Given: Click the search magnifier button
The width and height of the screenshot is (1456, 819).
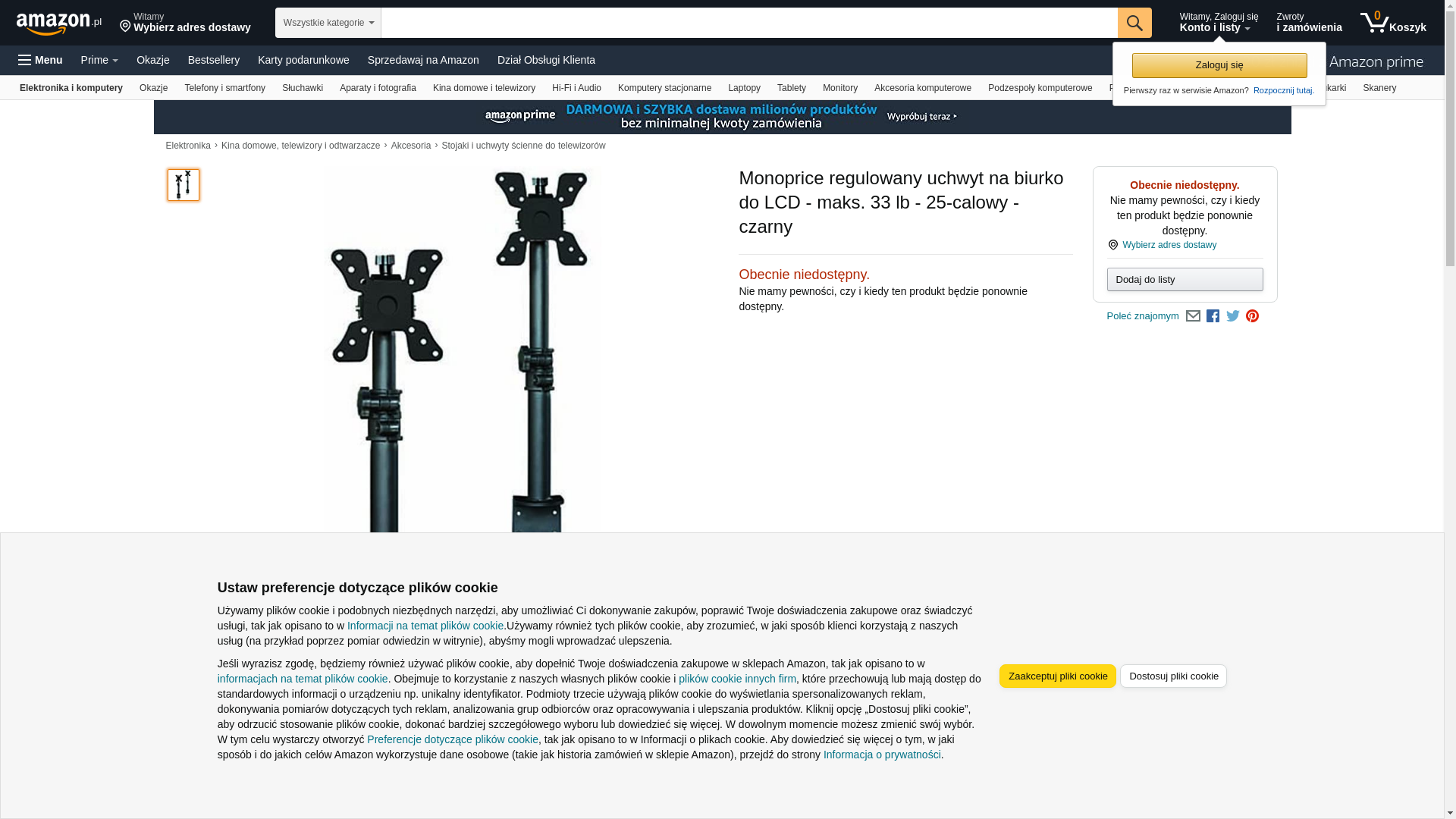Looking at the screenshot, I should pos(1134,23).
